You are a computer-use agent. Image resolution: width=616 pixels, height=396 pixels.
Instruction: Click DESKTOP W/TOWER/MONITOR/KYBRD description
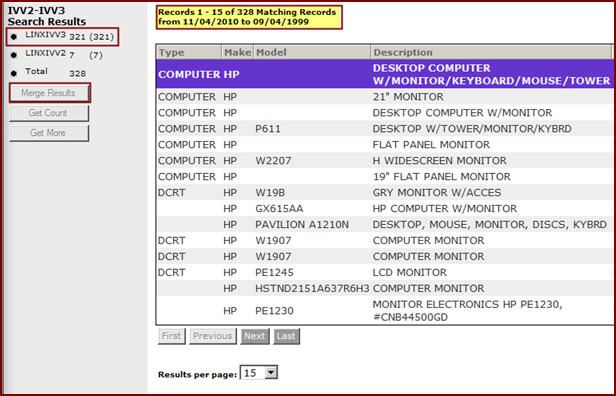coord(472,129)
